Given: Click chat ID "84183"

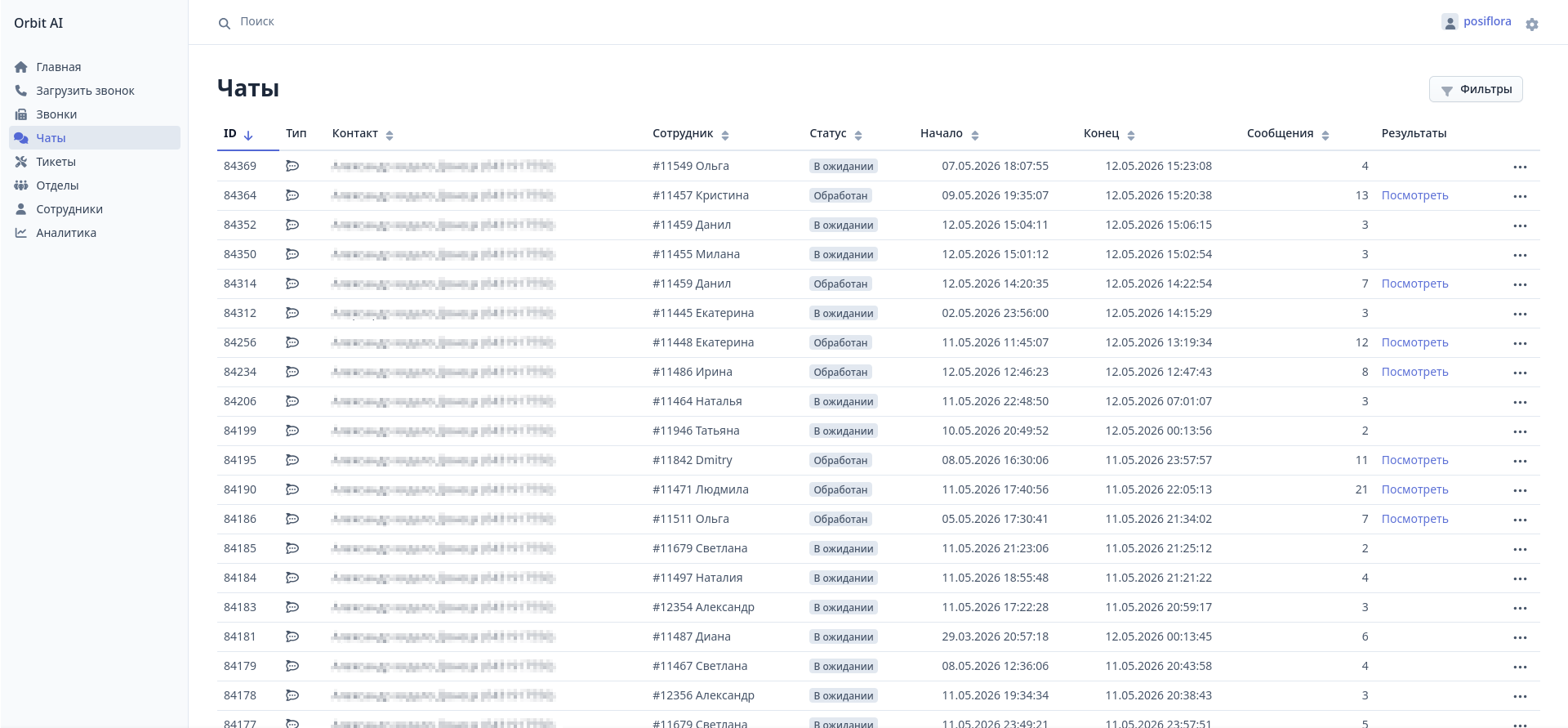Looking at the screenshot, I should (x=240, y=607).
